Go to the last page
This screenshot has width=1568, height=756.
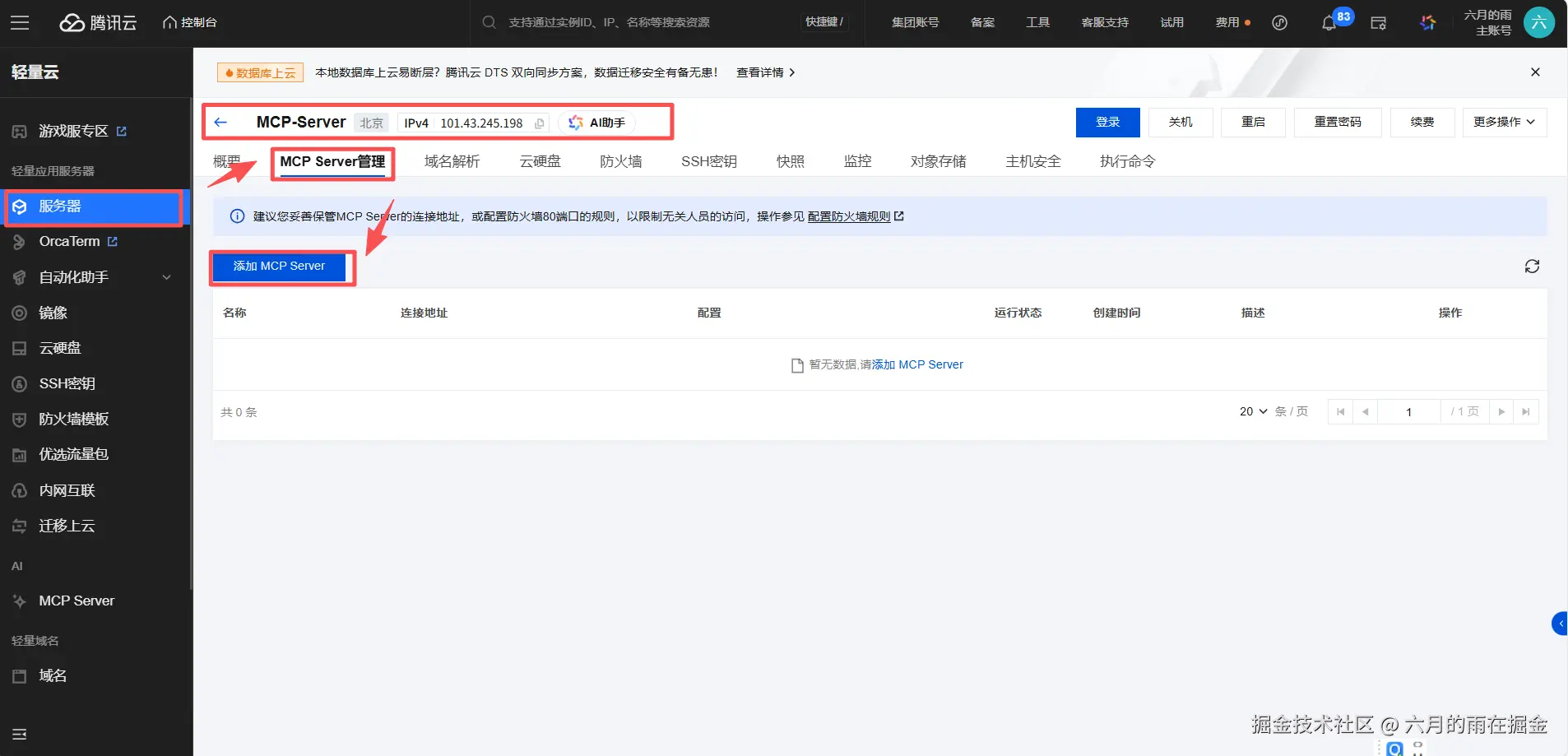pyautogui.click(x=1526, y=412)
